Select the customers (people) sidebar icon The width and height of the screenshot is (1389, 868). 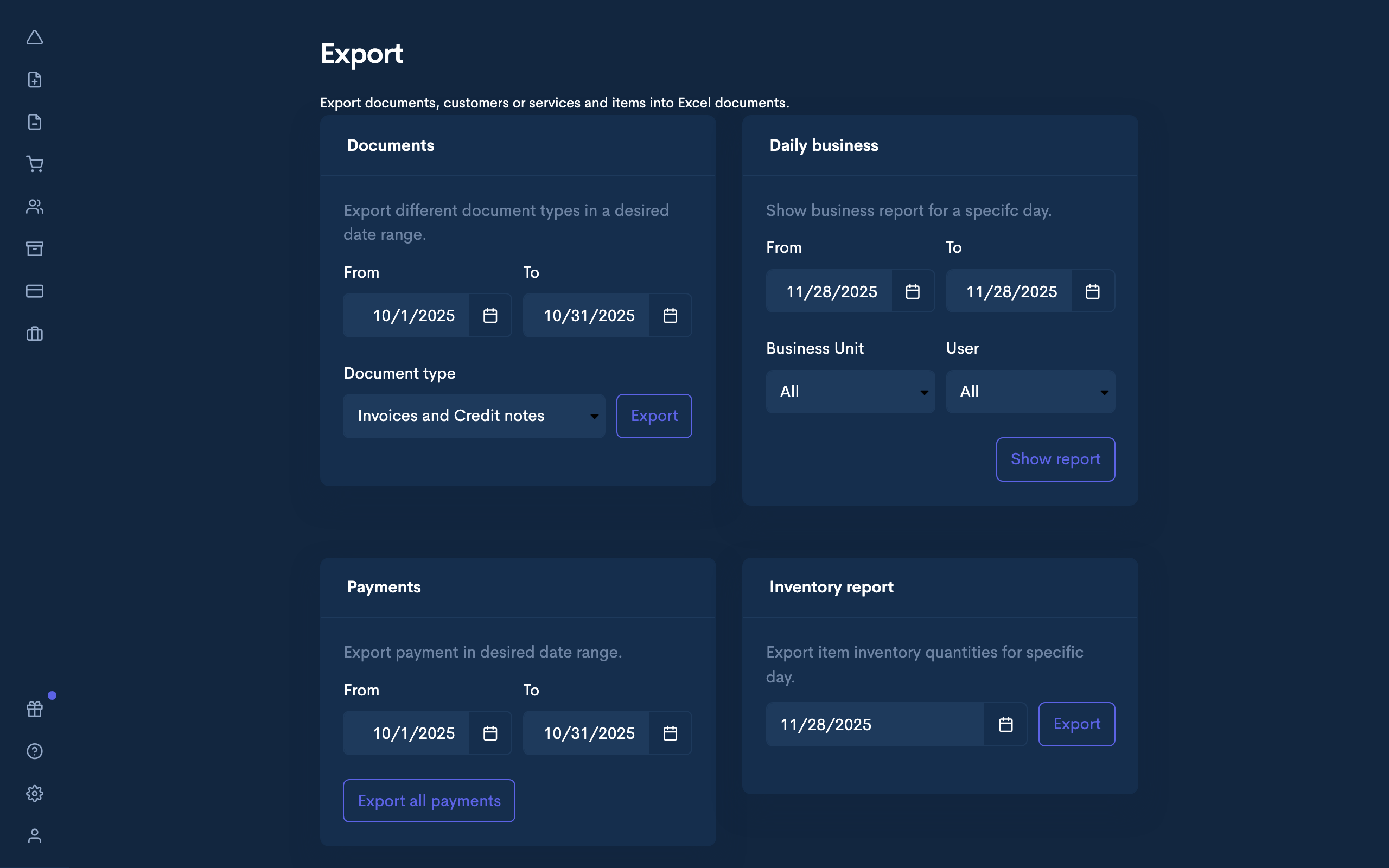point(35,206)
